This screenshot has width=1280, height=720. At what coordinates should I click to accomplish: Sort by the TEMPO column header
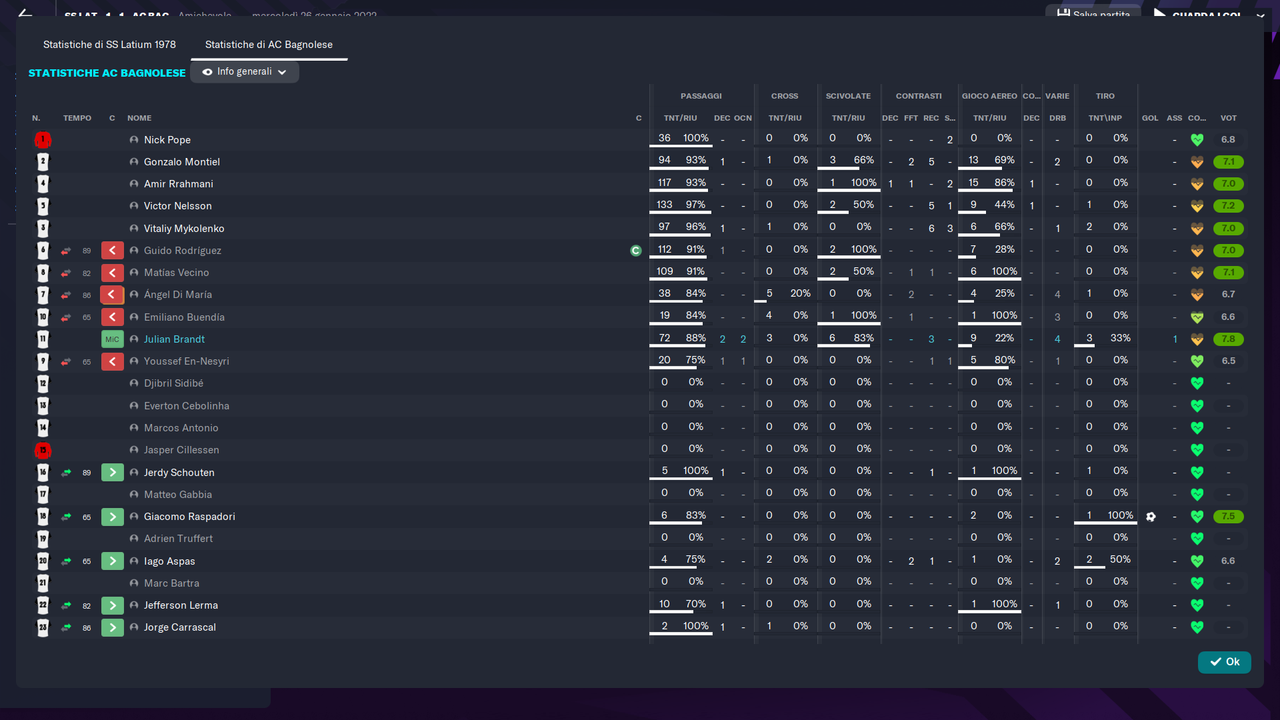[x=77, y=118]
